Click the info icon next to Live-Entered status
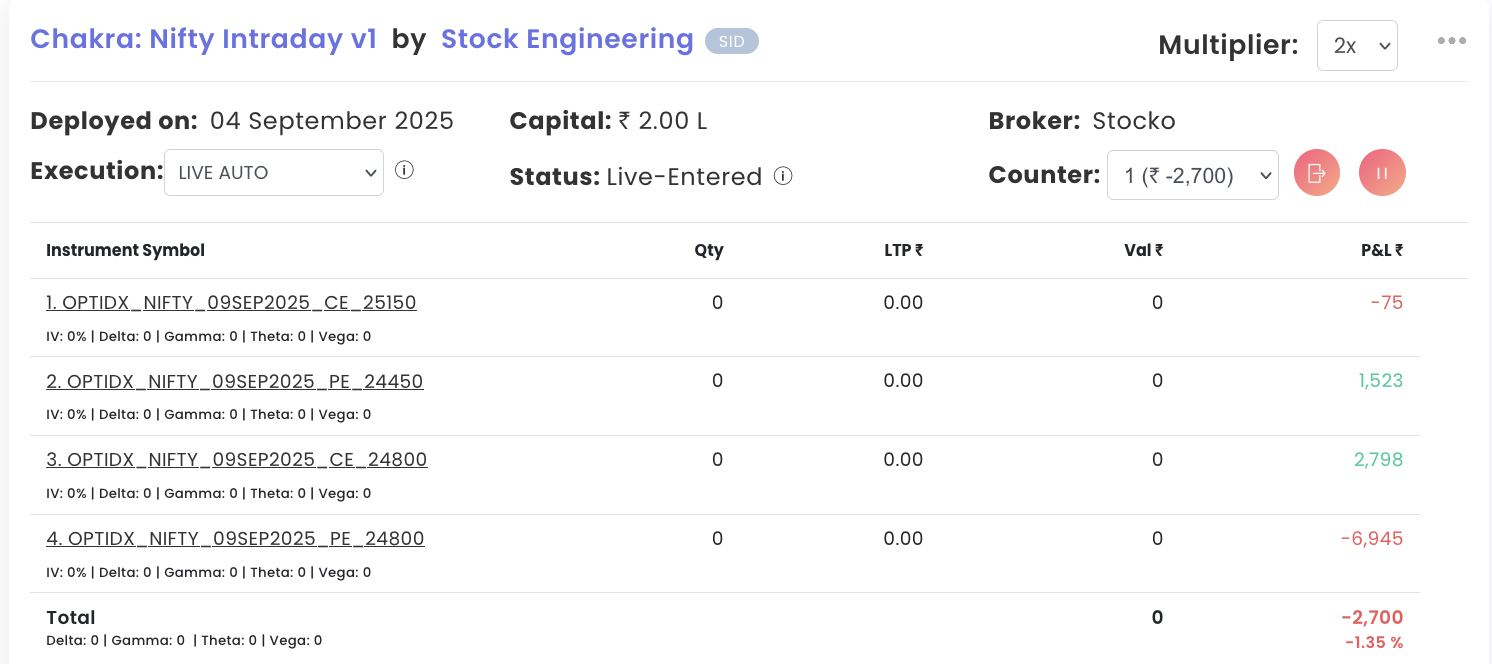The width and height of the screenshot is (1492, 664). (784, 176)
